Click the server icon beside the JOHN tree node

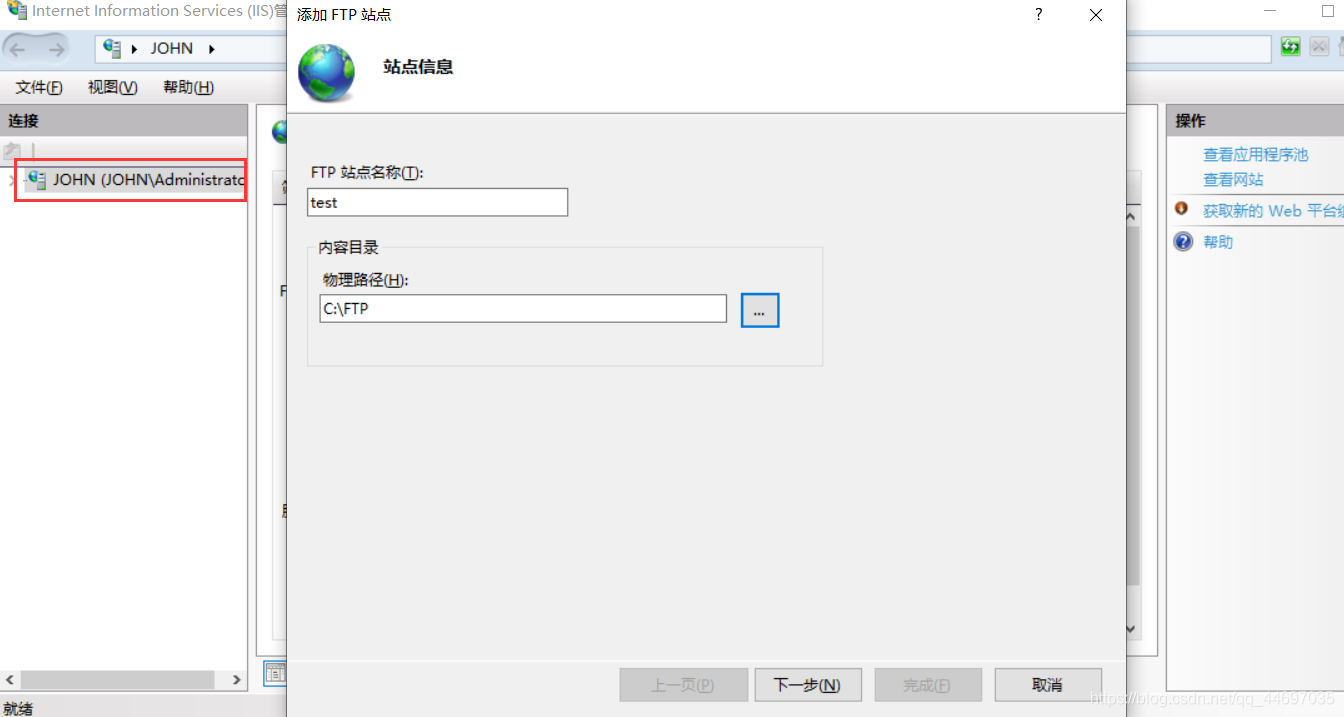click(x=37, y=180)
